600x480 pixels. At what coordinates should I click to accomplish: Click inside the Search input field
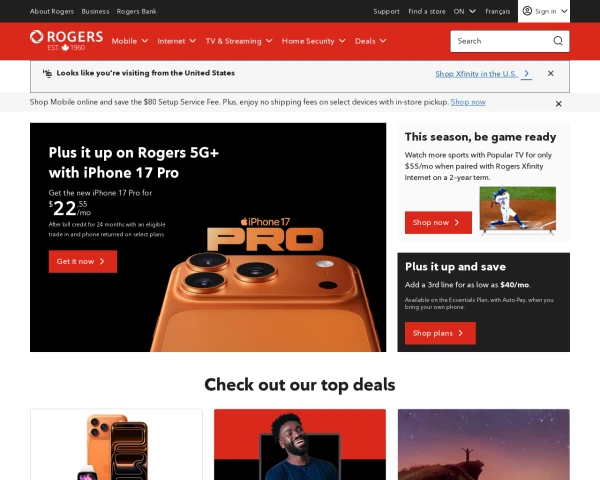[501, 41]
